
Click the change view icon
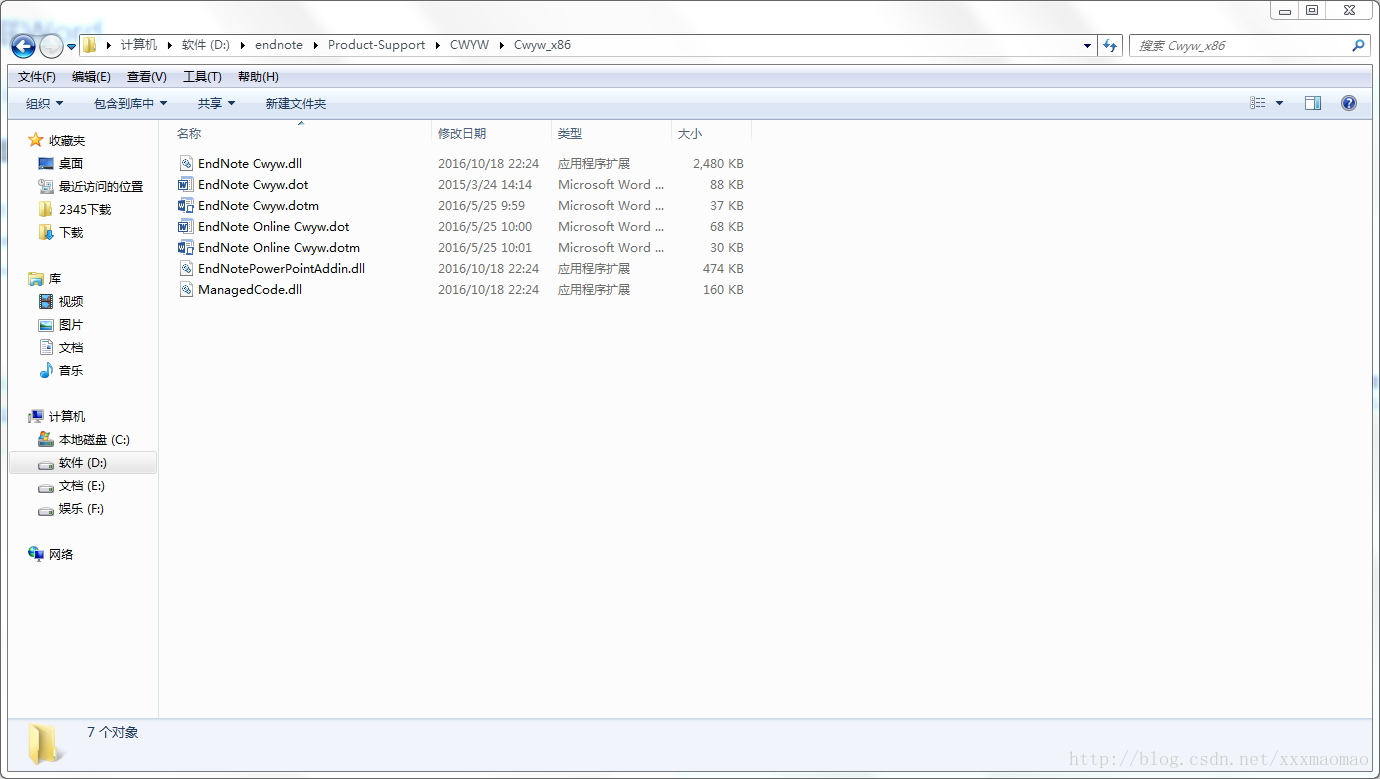coord(1258,103)
